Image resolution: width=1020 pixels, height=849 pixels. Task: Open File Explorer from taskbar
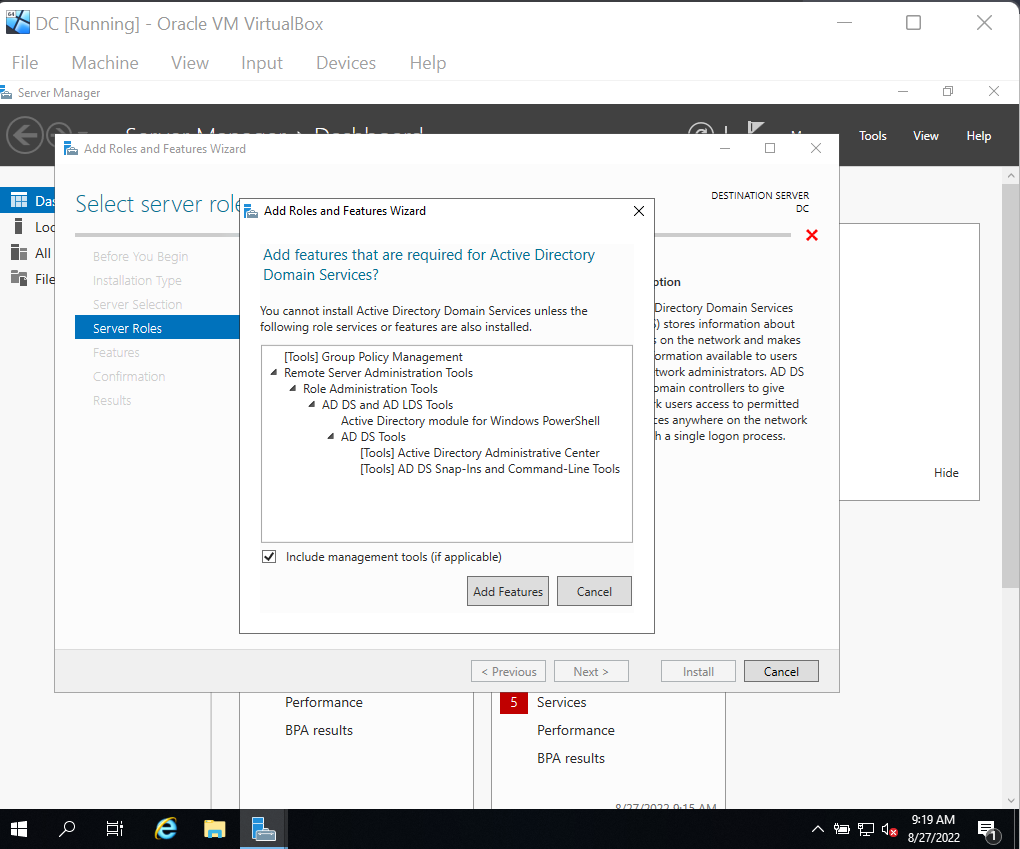point(214,829)
